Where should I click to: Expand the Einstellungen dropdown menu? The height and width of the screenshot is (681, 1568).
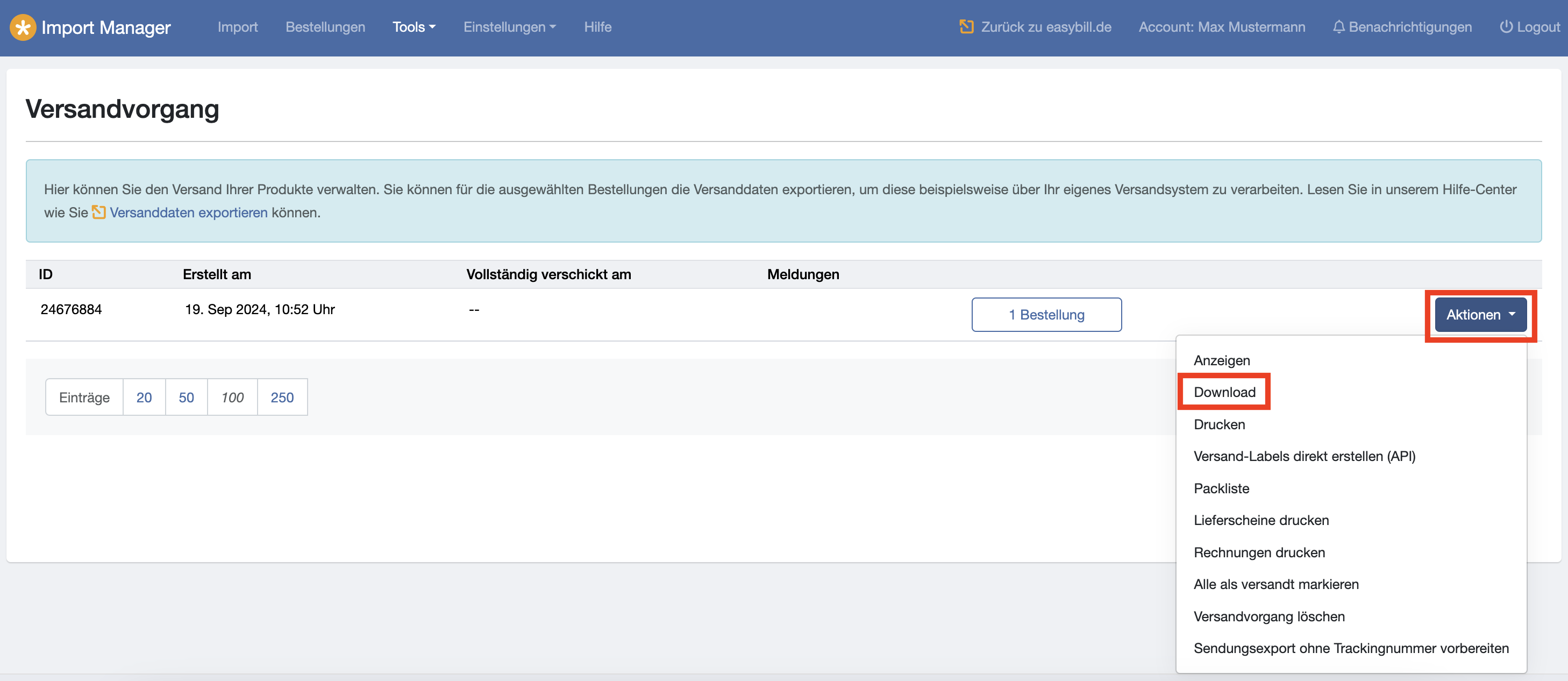point(509,27)
